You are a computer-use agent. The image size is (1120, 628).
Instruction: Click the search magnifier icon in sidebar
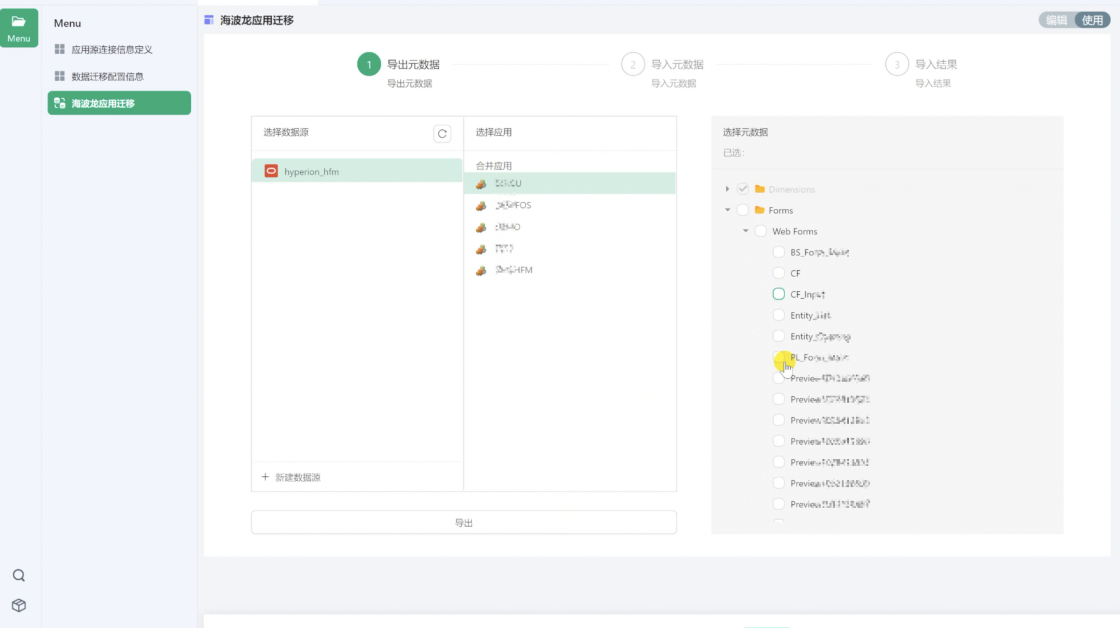(x=19, y=575)
